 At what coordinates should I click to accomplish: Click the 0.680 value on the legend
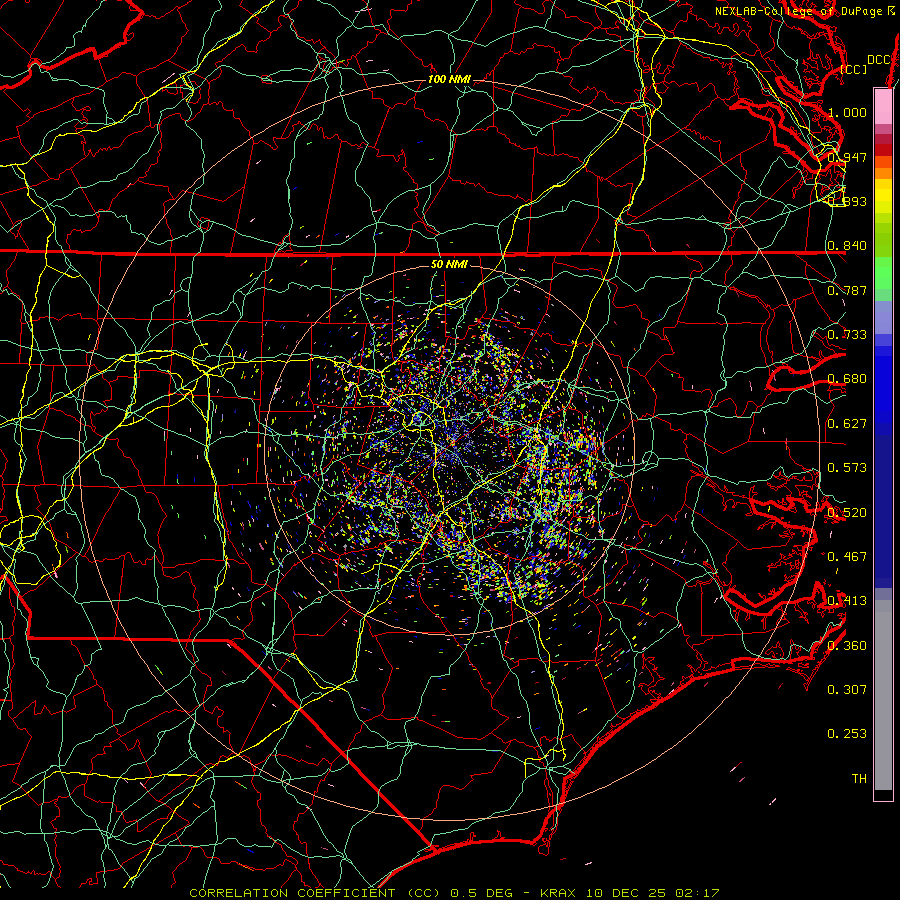[x=847, y=379]
